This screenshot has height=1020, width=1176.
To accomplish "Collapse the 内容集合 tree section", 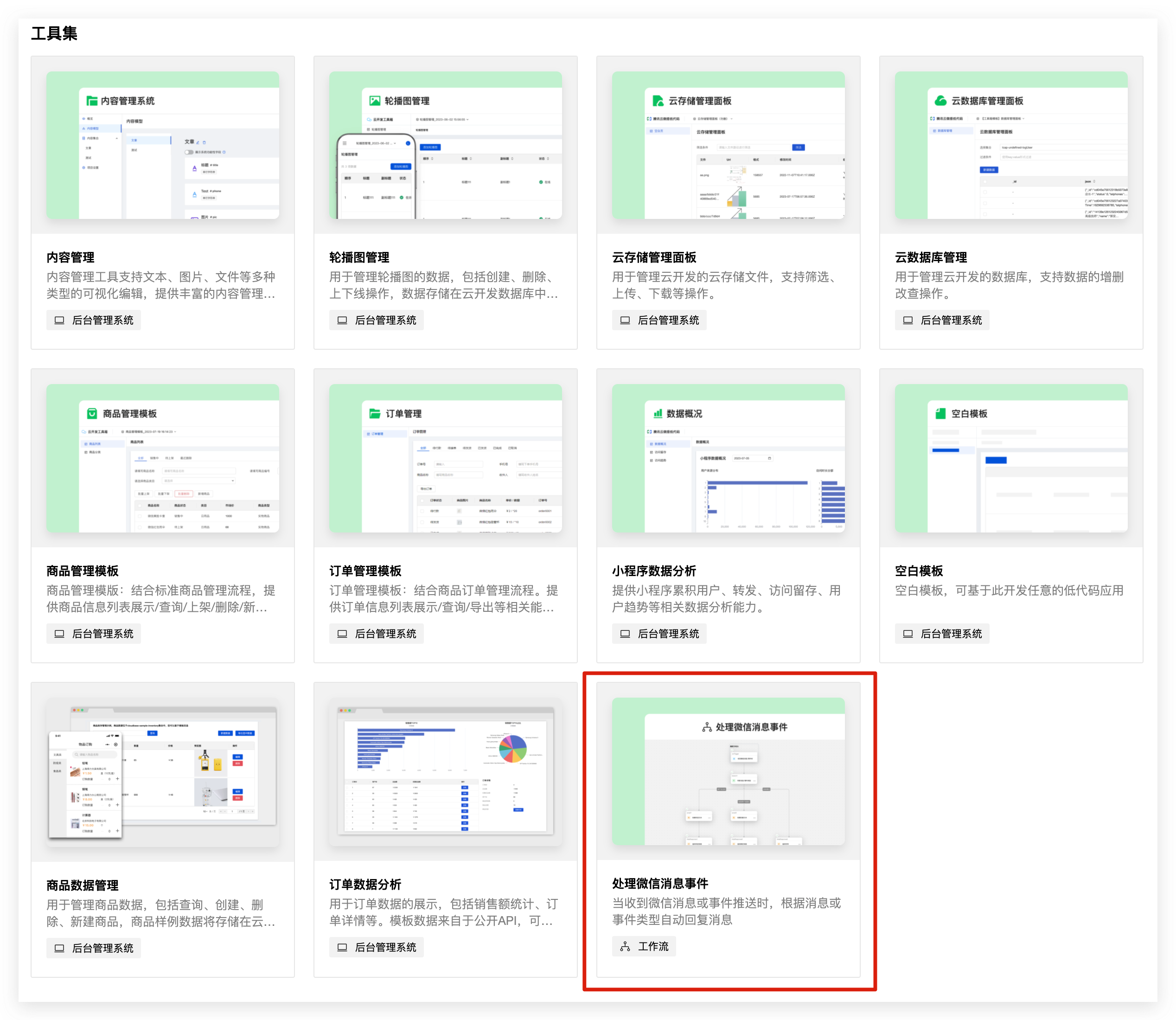I will click(x=117, y=139).
